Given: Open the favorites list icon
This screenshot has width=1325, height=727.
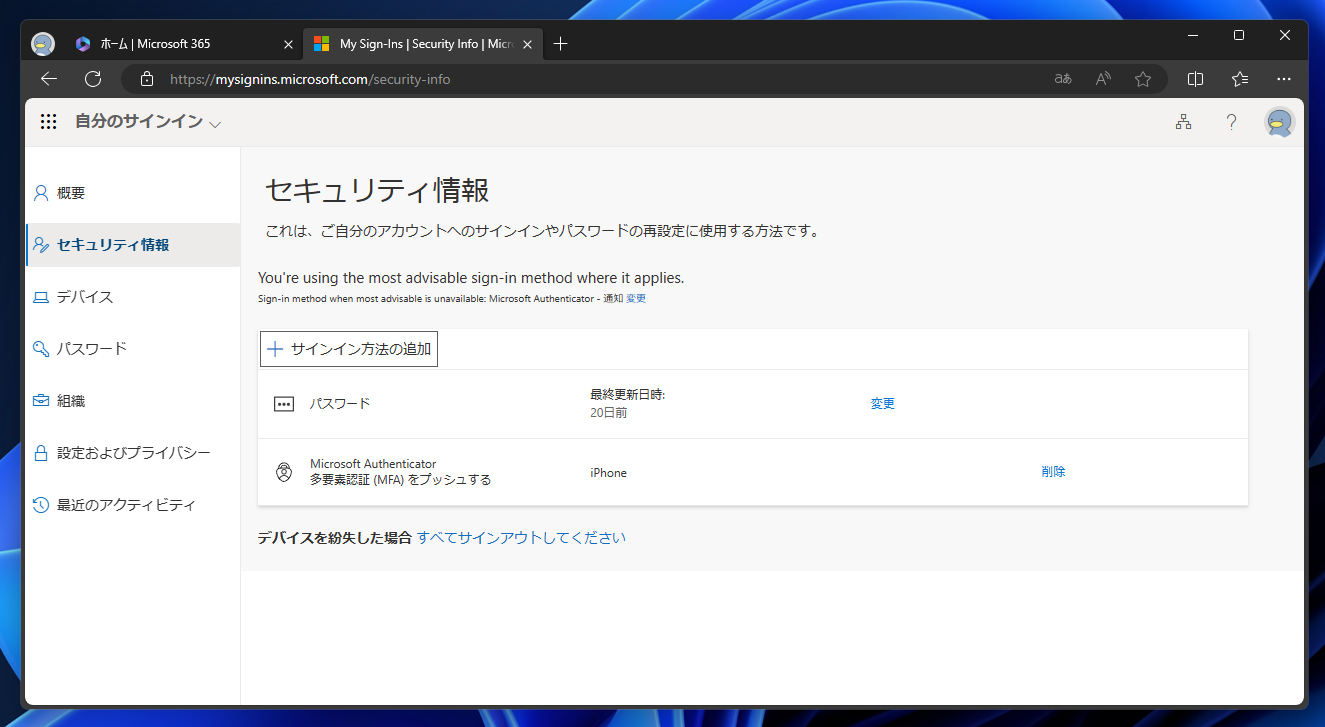Looking at the screenshot, I should [1240, 79].
